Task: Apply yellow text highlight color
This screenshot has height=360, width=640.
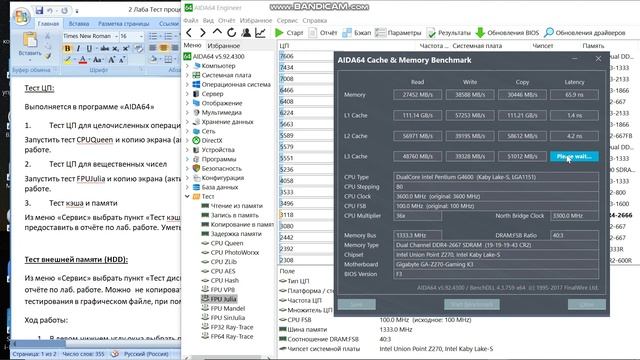Action: pyautogui.click(x=68, y=60)
